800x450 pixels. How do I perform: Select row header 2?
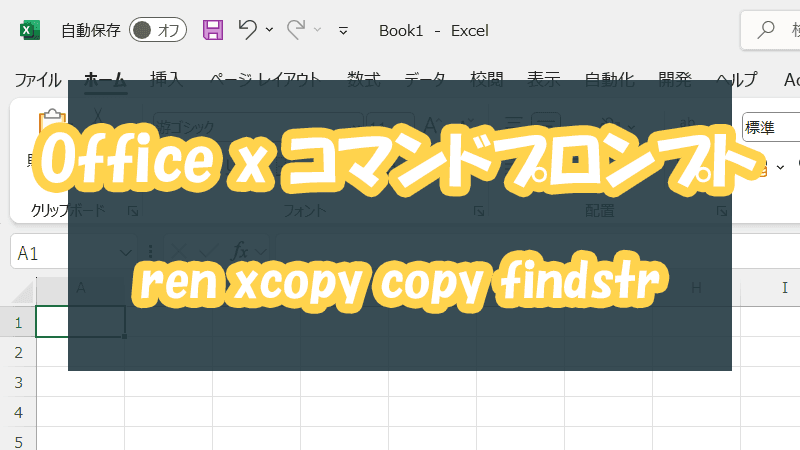coord(17,352)
